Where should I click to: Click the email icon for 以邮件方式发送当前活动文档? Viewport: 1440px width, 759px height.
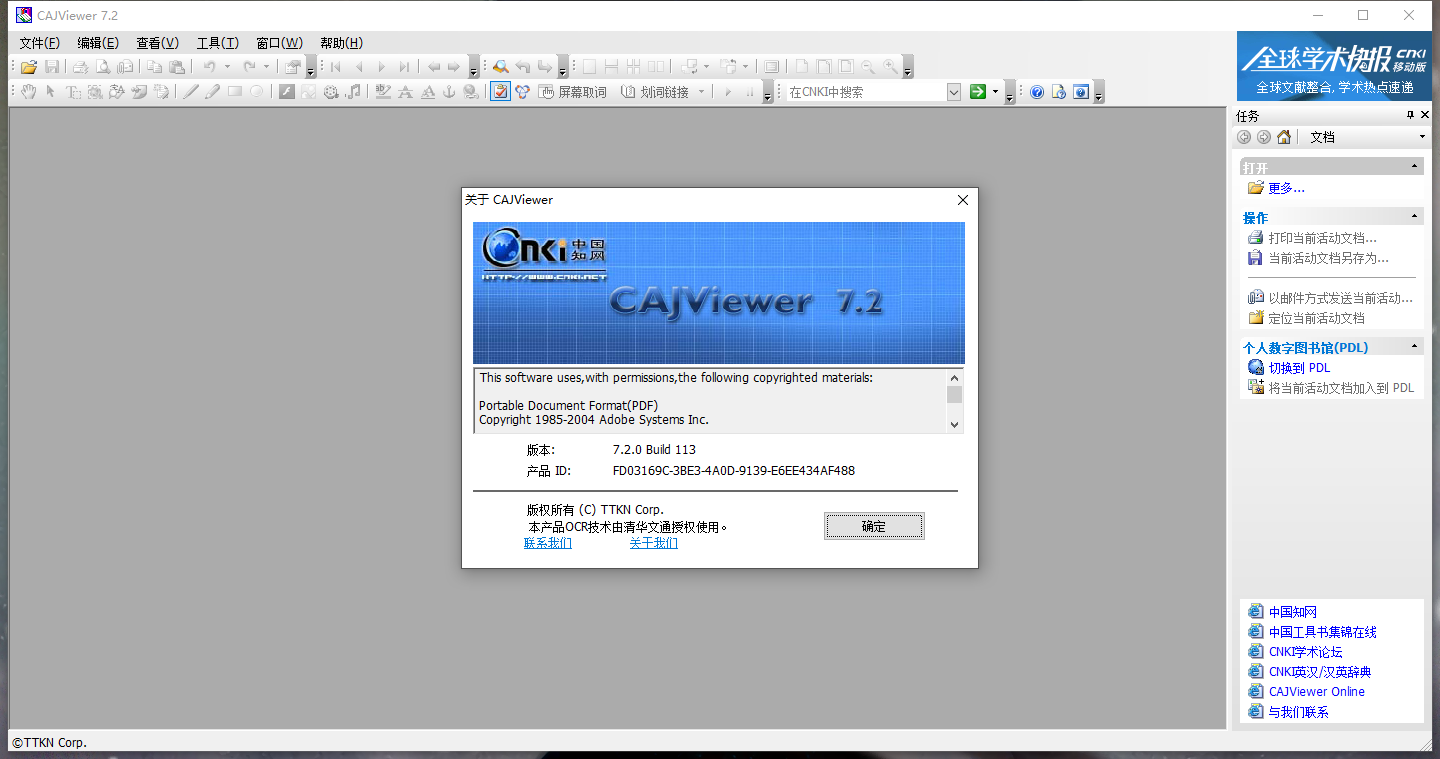tap(1255, 297)
